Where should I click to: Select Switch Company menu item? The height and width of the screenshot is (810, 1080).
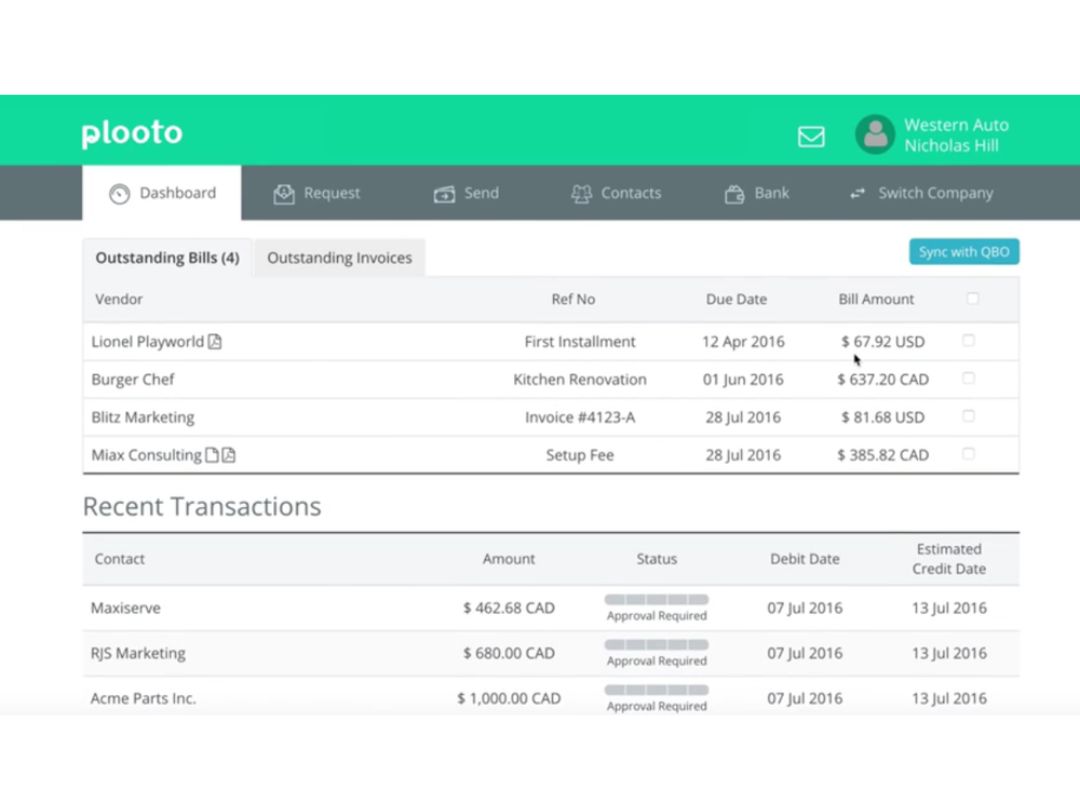point(922,194)
